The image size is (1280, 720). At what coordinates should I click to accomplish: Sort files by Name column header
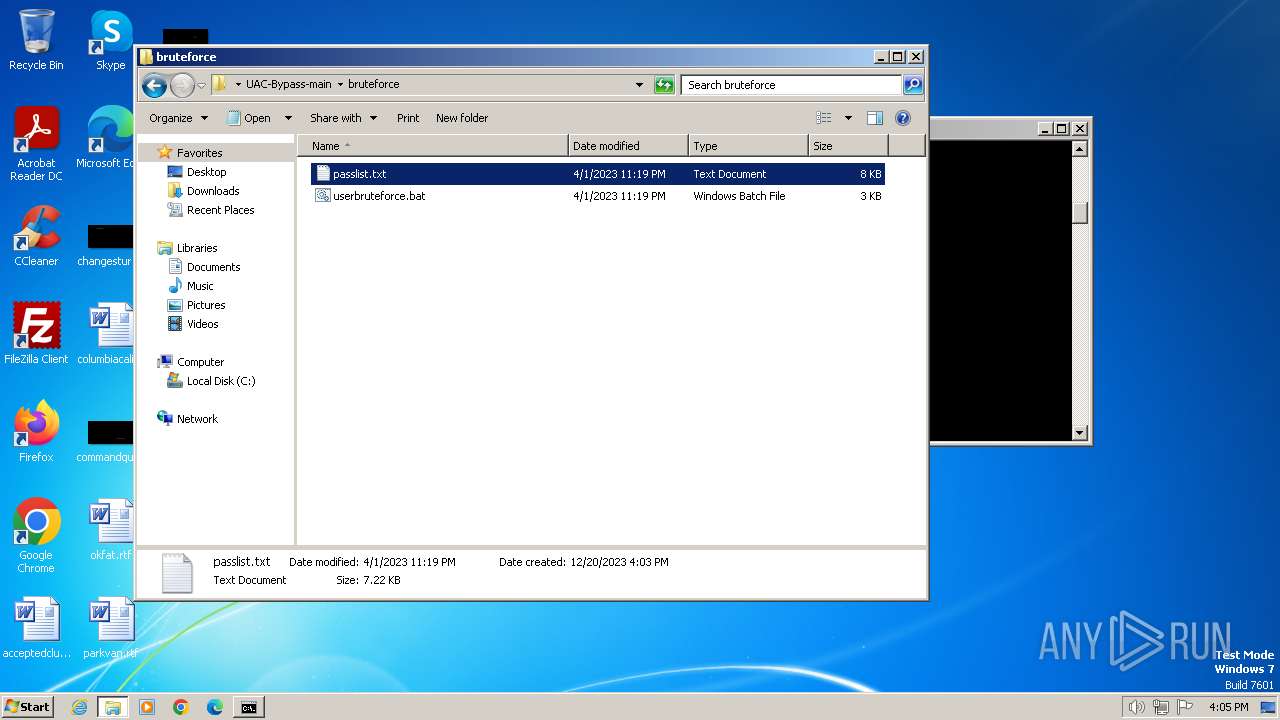432,146
